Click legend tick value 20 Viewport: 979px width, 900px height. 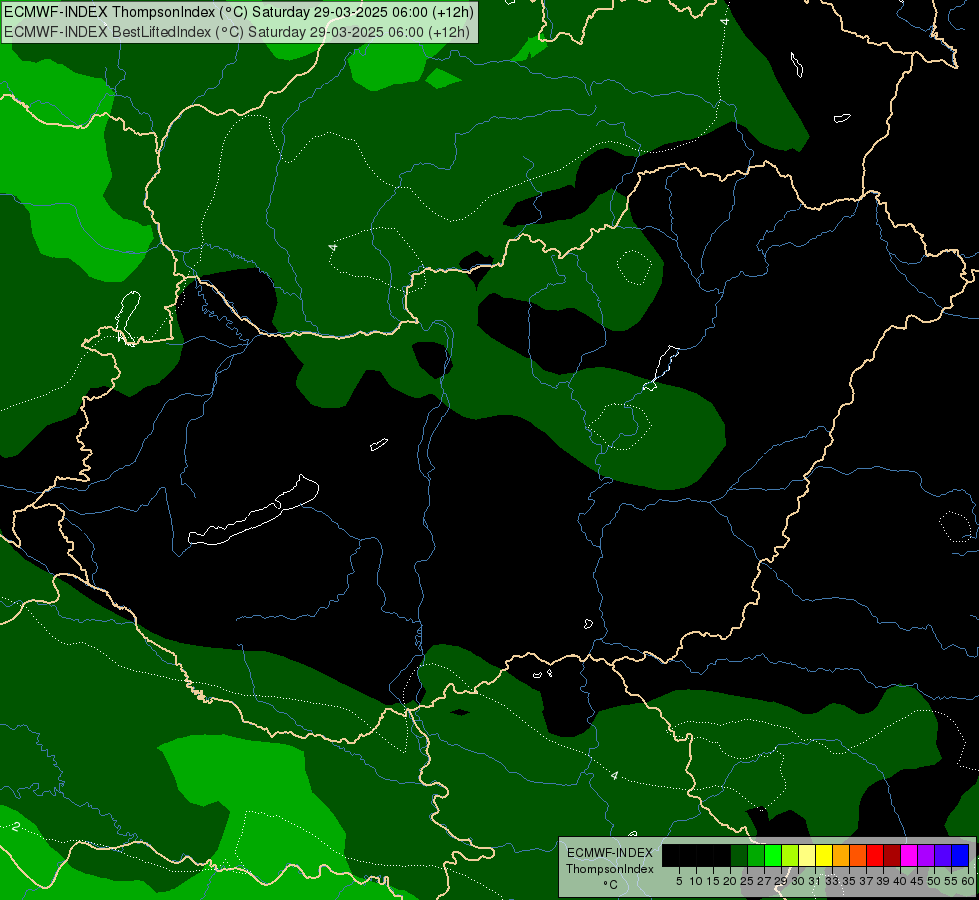click(x=730, y=881)
